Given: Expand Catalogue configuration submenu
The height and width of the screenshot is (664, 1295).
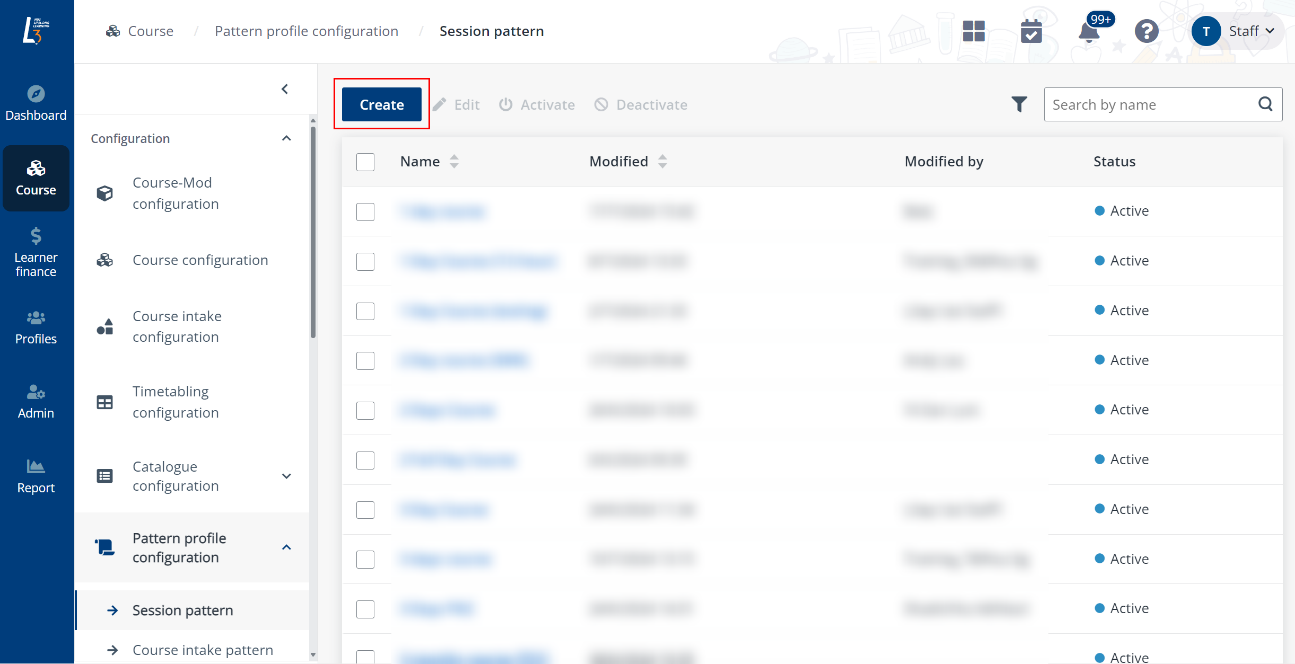Looking at the screenshot, I should [x=286, y=476].
